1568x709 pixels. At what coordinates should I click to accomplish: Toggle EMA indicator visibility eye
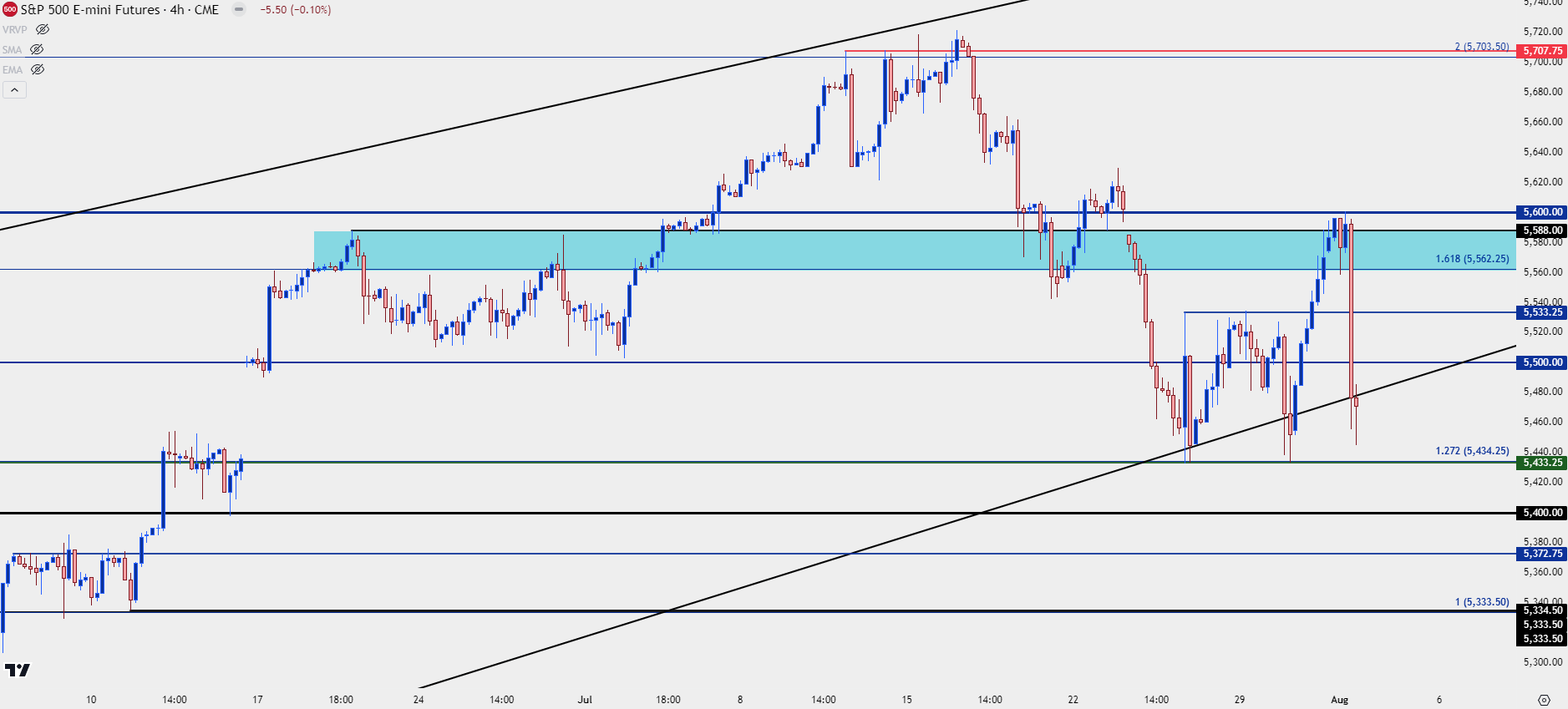point(38,69)
